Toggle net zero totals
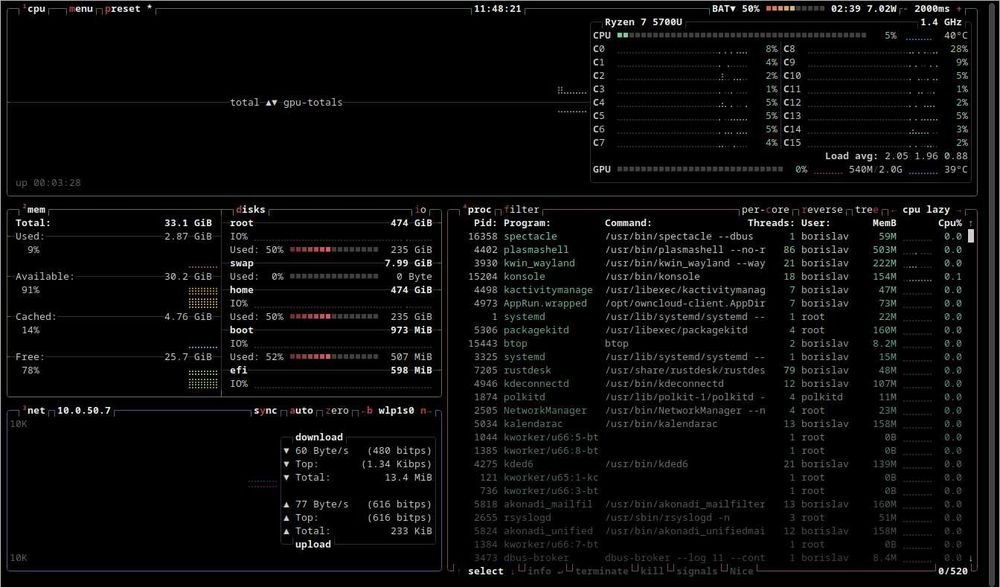 pyautogui.click(x=337, y=410)
